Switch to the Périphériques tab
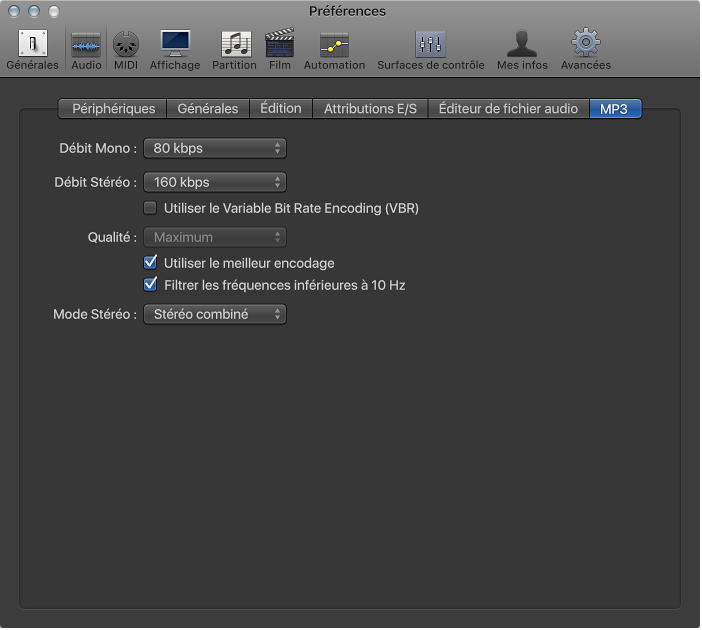This screenshot has height=630, width=702. pos(113,109)
